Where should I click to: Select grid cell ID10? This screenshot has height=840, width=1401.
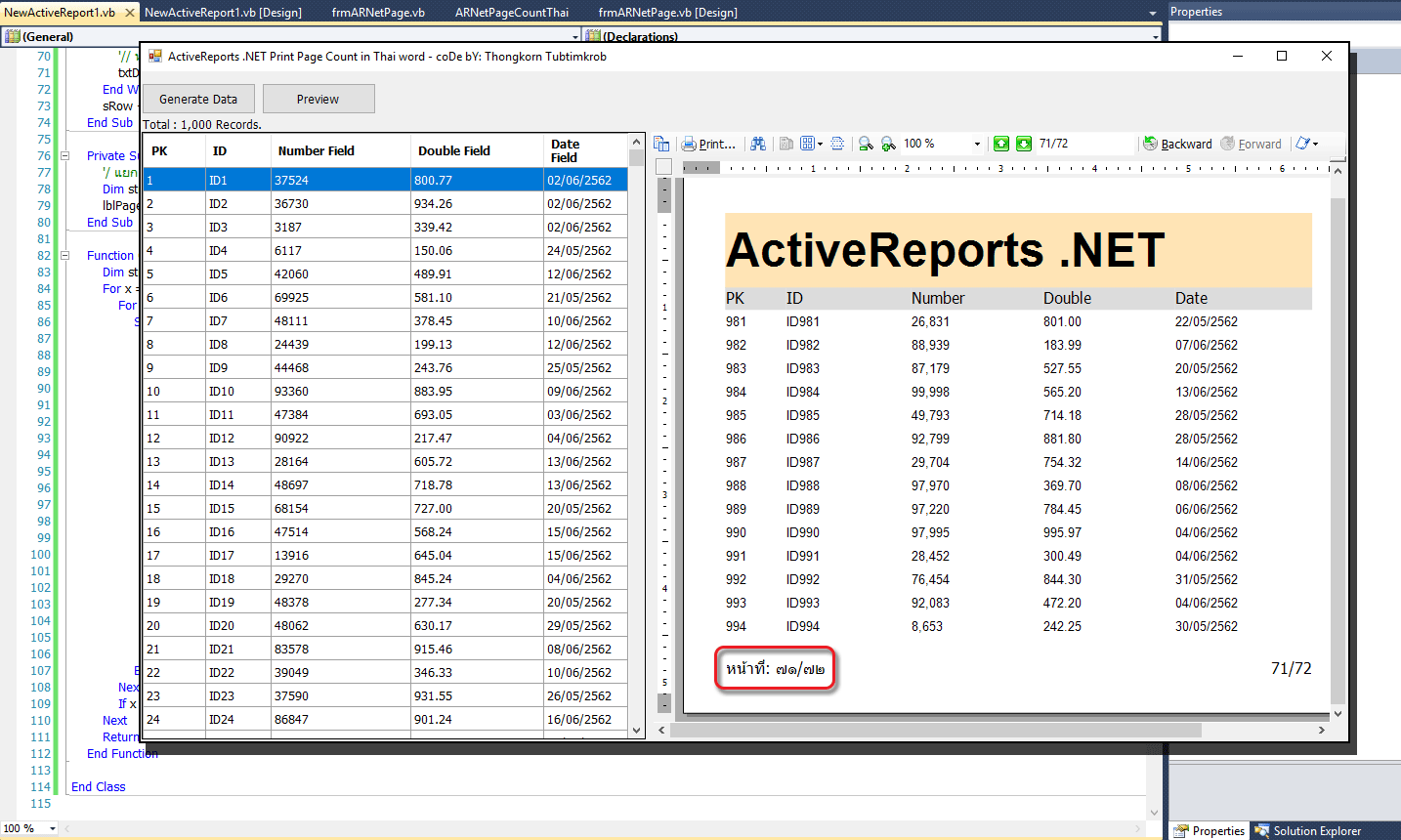point(237,391)
